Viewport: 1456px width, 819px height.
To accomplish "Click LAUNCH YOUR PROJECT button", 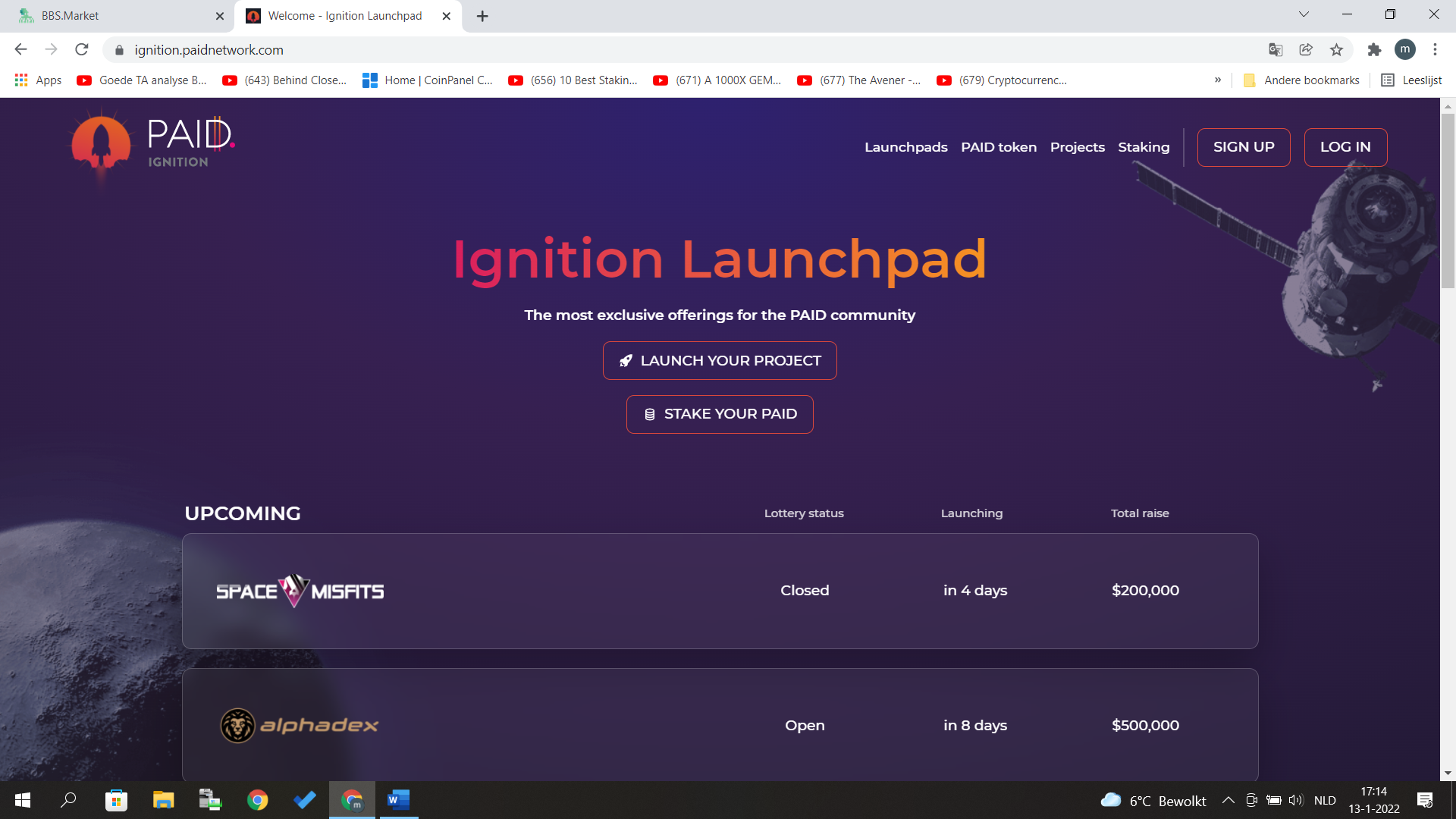I will 720,361.
